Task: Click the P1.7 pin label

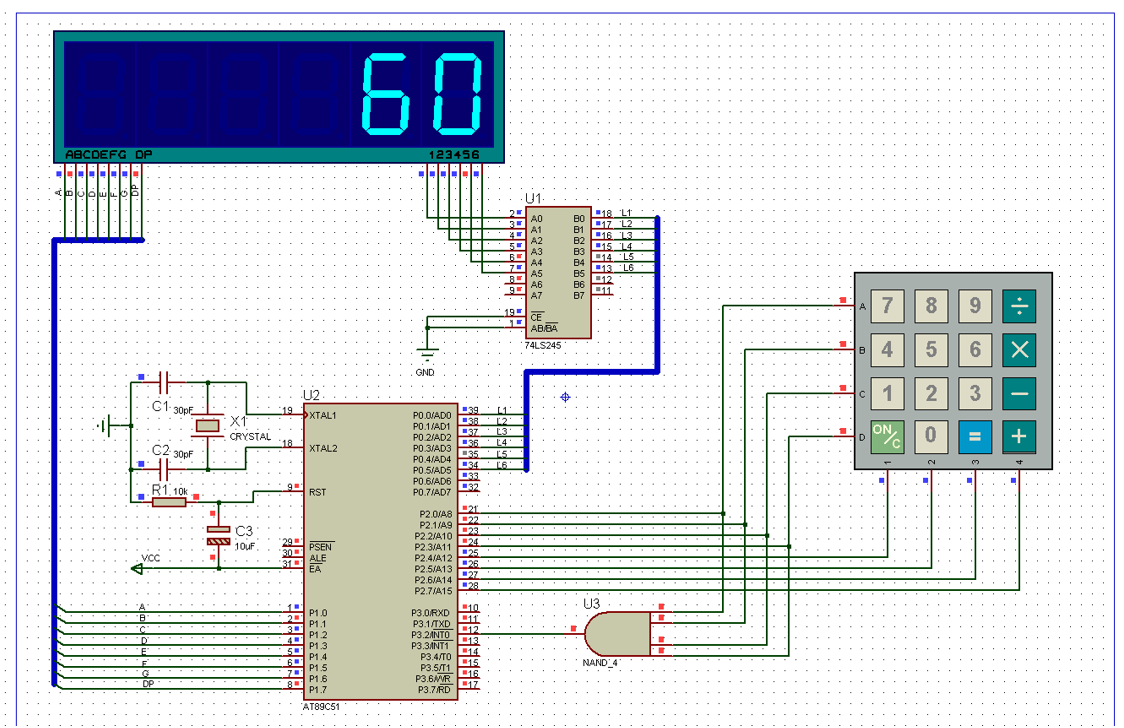Action: pos(318,690)
